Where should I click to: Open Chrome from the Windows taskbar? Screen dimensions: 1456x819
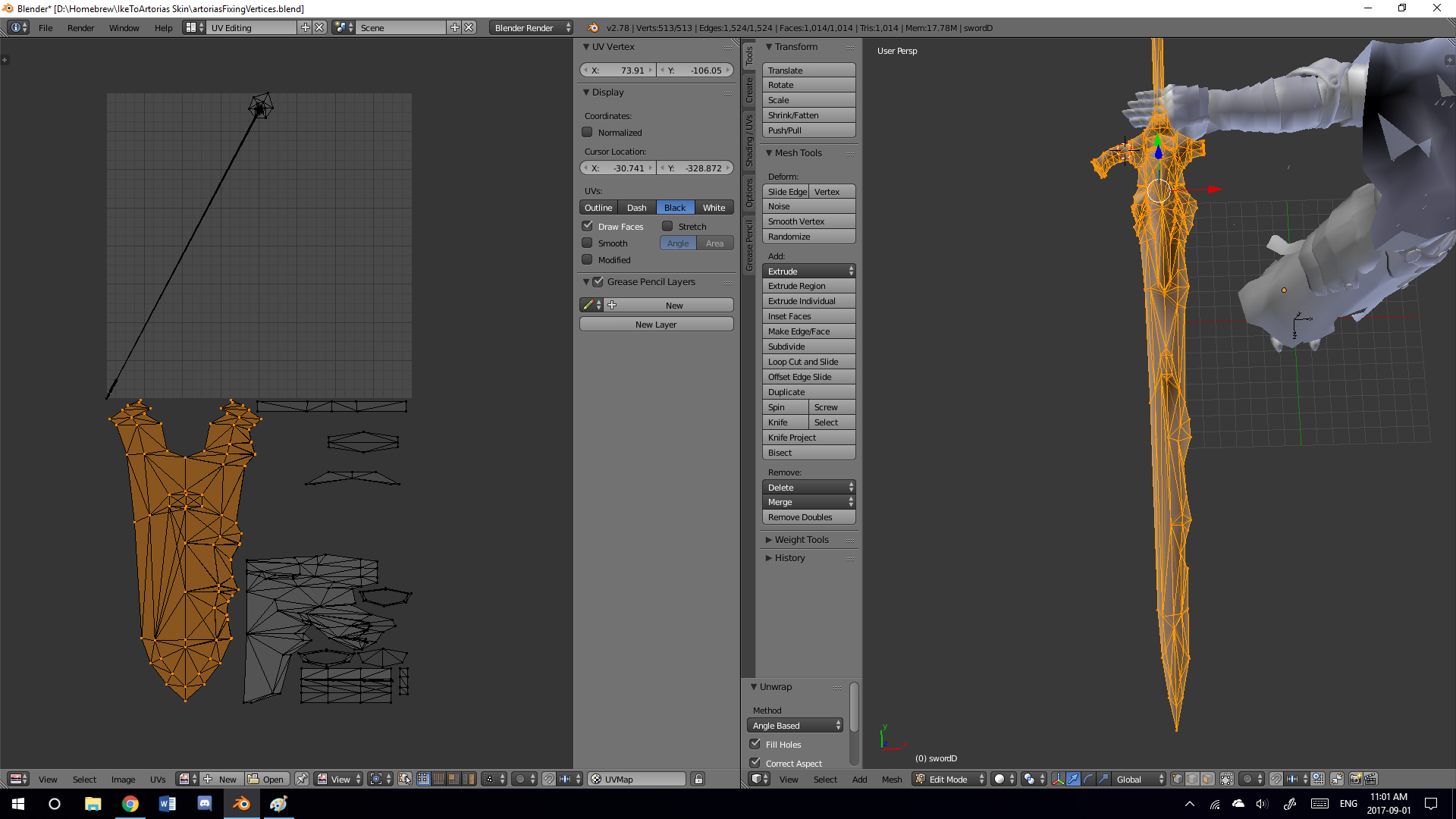(x=130, y=804)
